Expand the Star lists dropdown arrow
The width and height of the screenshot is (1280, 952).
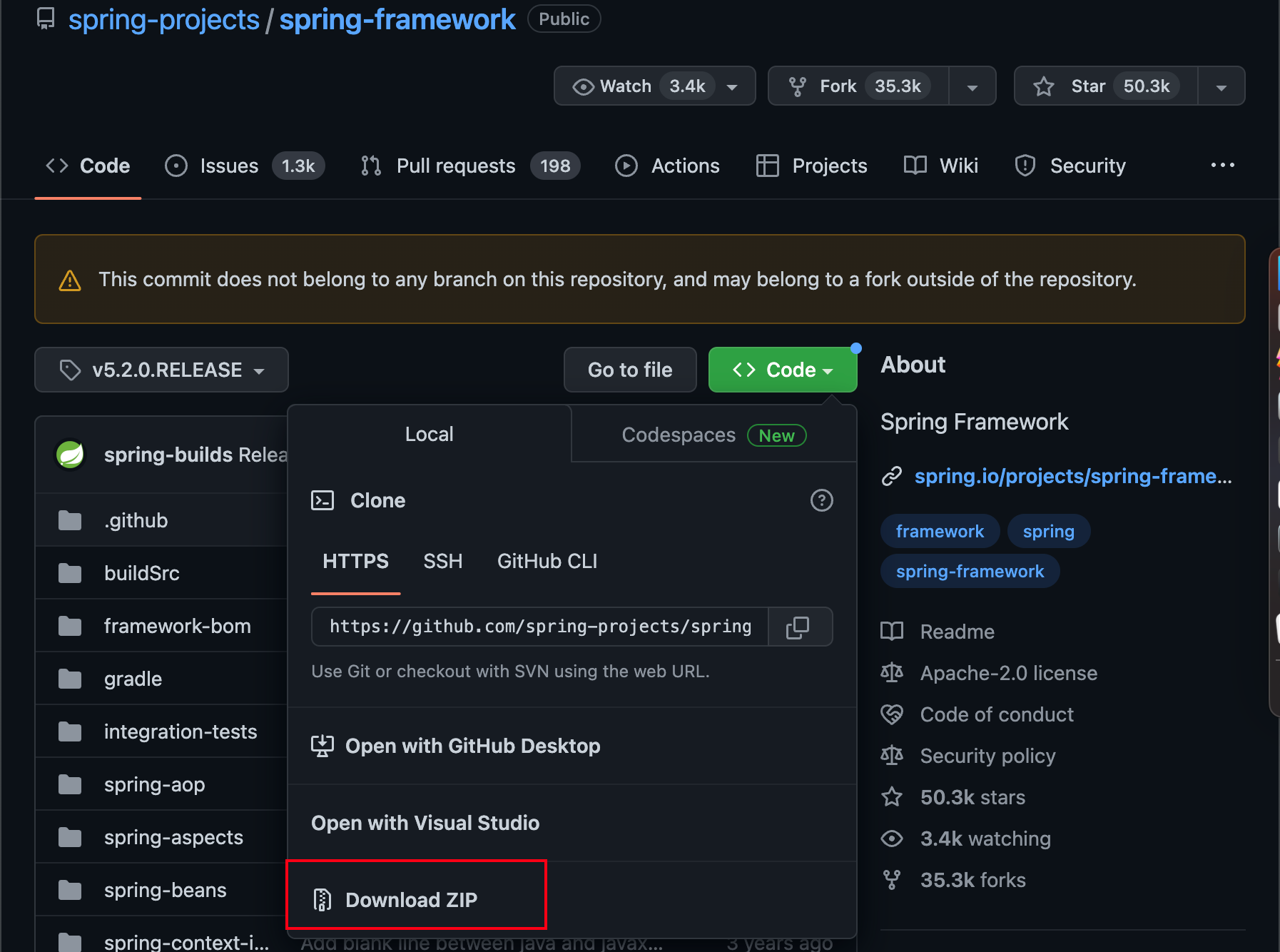coord(1221,87)
